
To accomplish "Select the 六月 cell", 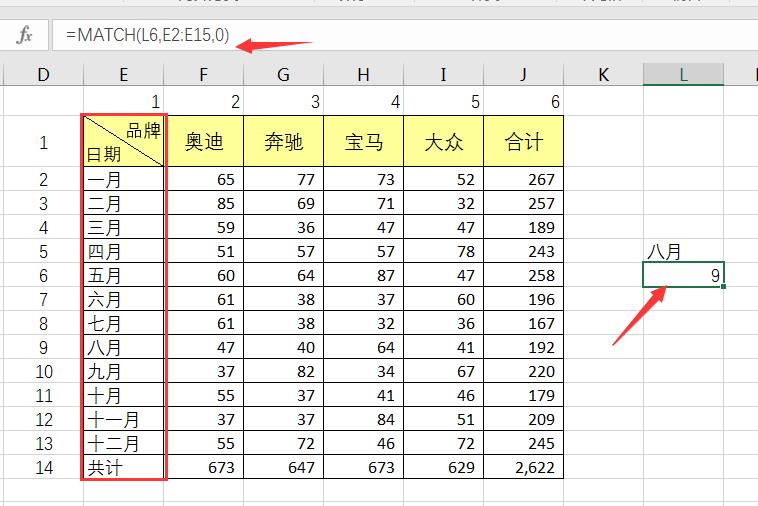I will coord(124,299).
